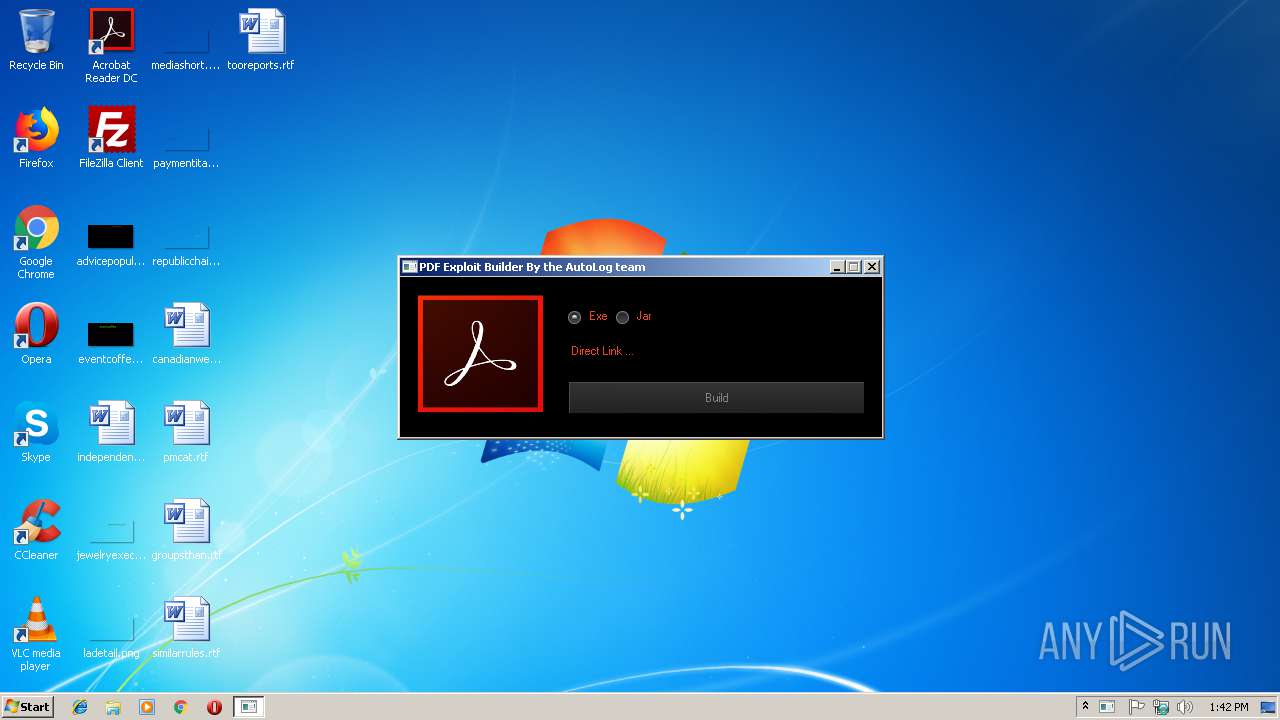Click the Adobe PDF logo image

pos(481,354)
